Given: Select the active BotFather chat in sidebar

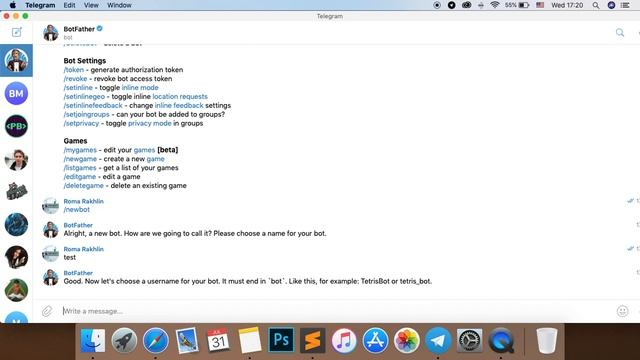Looking at the screenshot, I should click(x=16, y=60).
